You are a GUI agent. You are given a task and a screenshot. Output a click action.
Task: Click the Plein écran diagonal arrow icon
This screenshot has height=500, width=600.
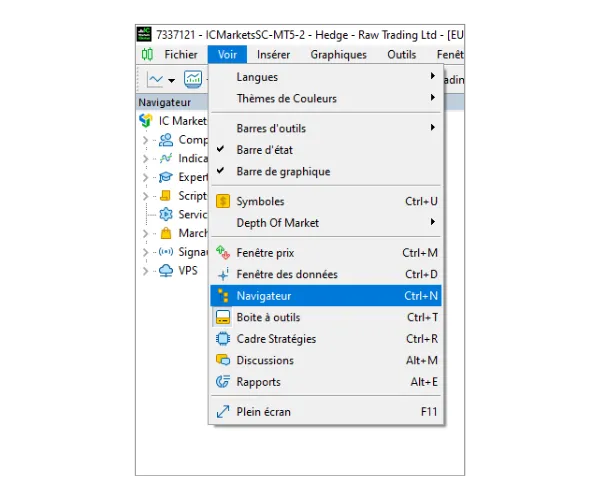click(x=223, y=412)
